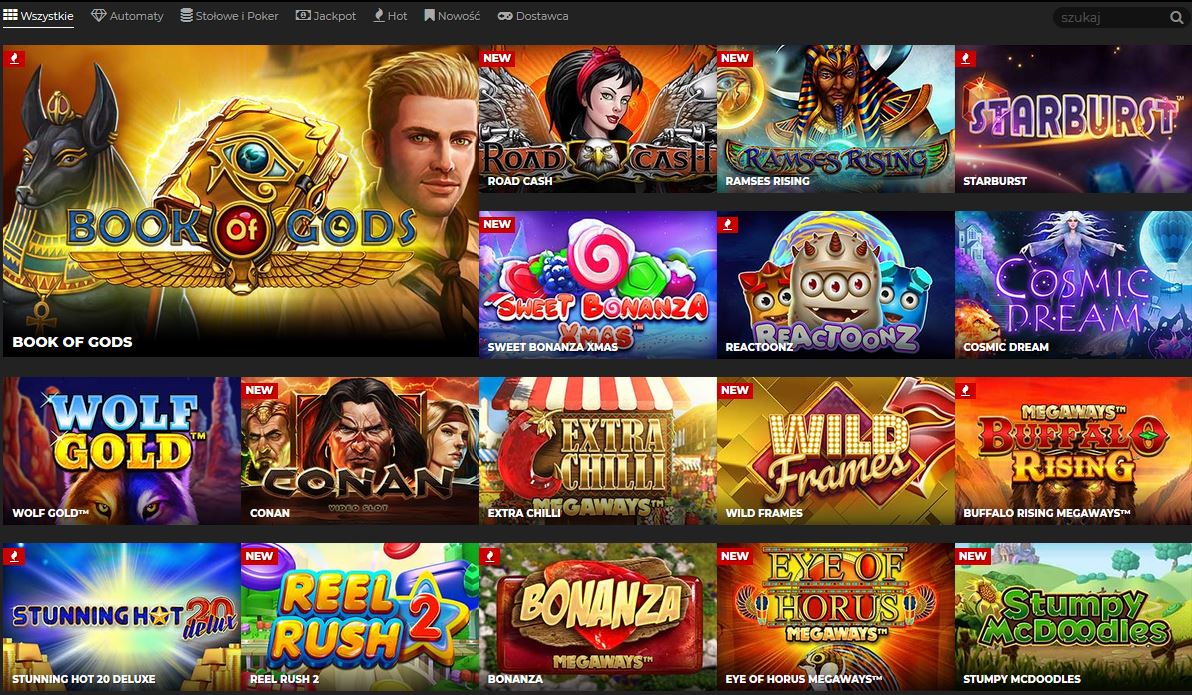Open the Wszystkie tab
Image resolution: width=1192 pixels, height=695 pixels.
(x=38, y=16)
